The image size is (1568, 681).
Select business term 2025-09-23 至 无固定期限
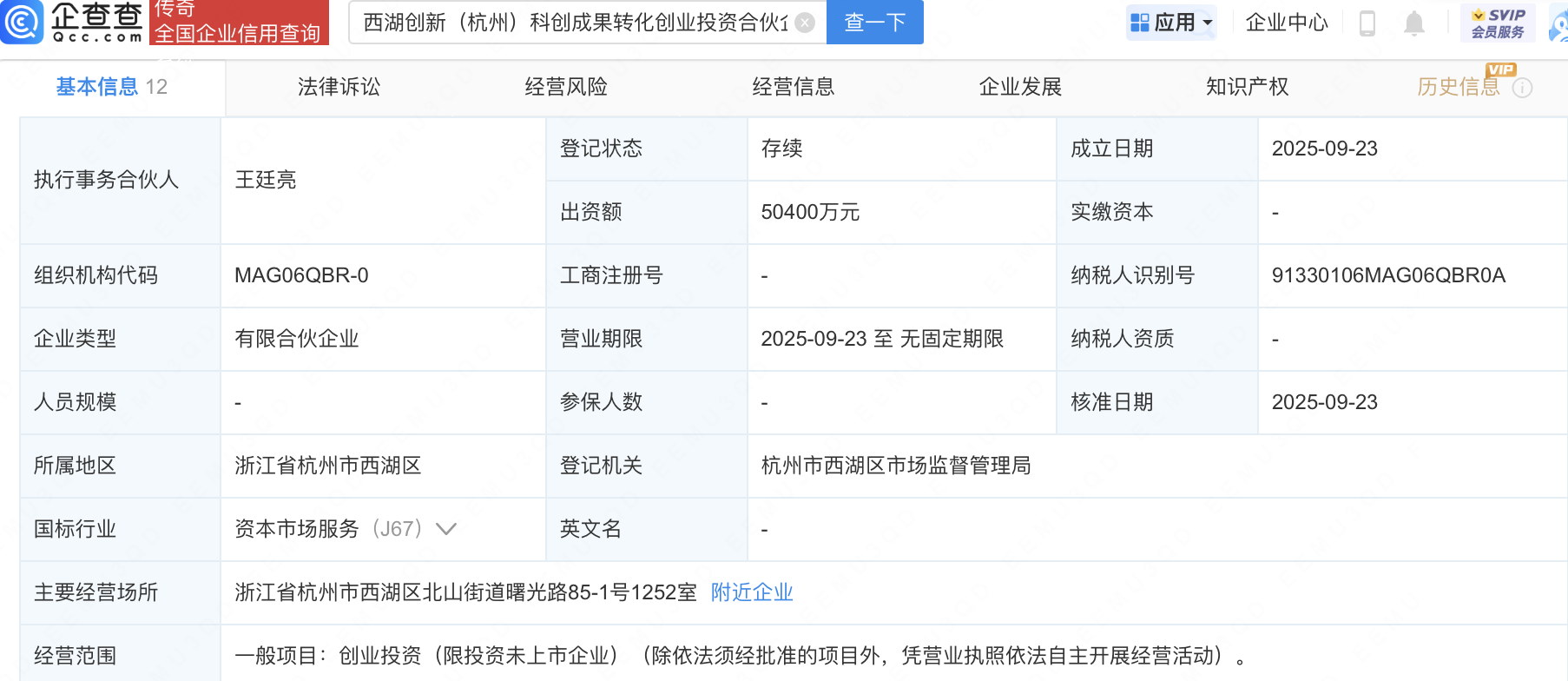click(882, 339)
